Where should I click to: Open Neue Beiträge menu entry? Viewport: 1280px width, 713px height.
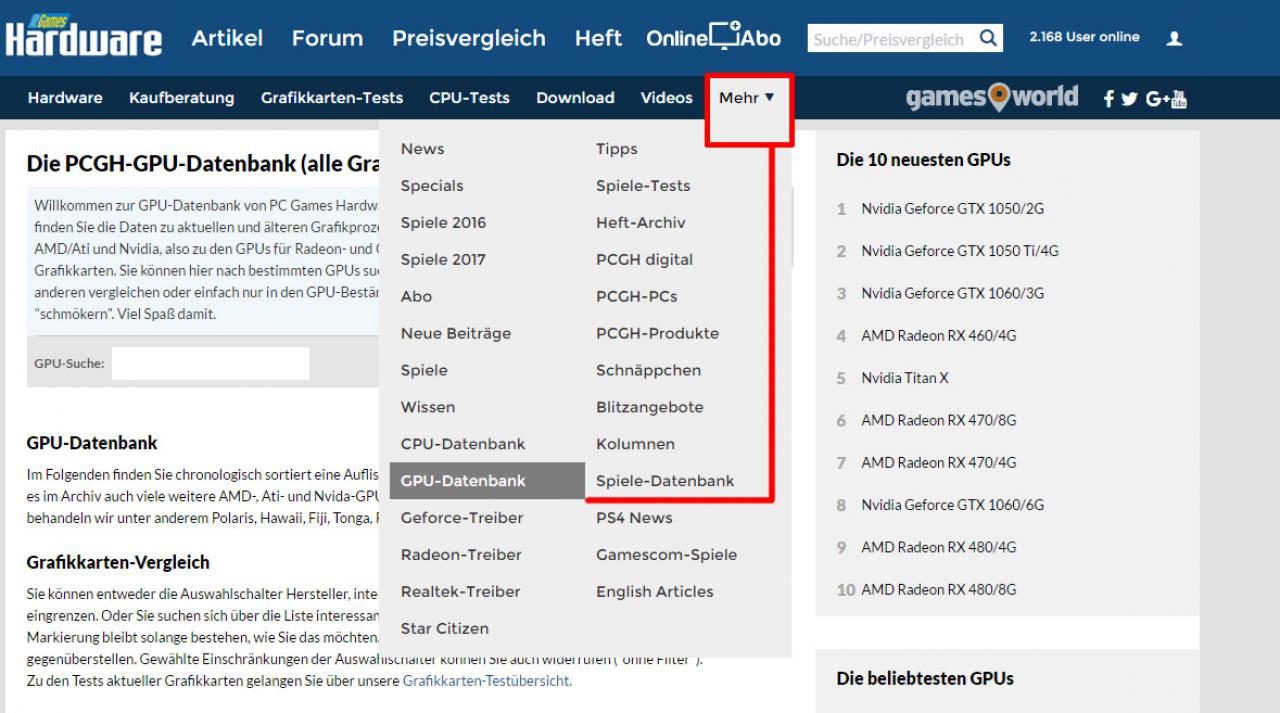click(456, 333)
